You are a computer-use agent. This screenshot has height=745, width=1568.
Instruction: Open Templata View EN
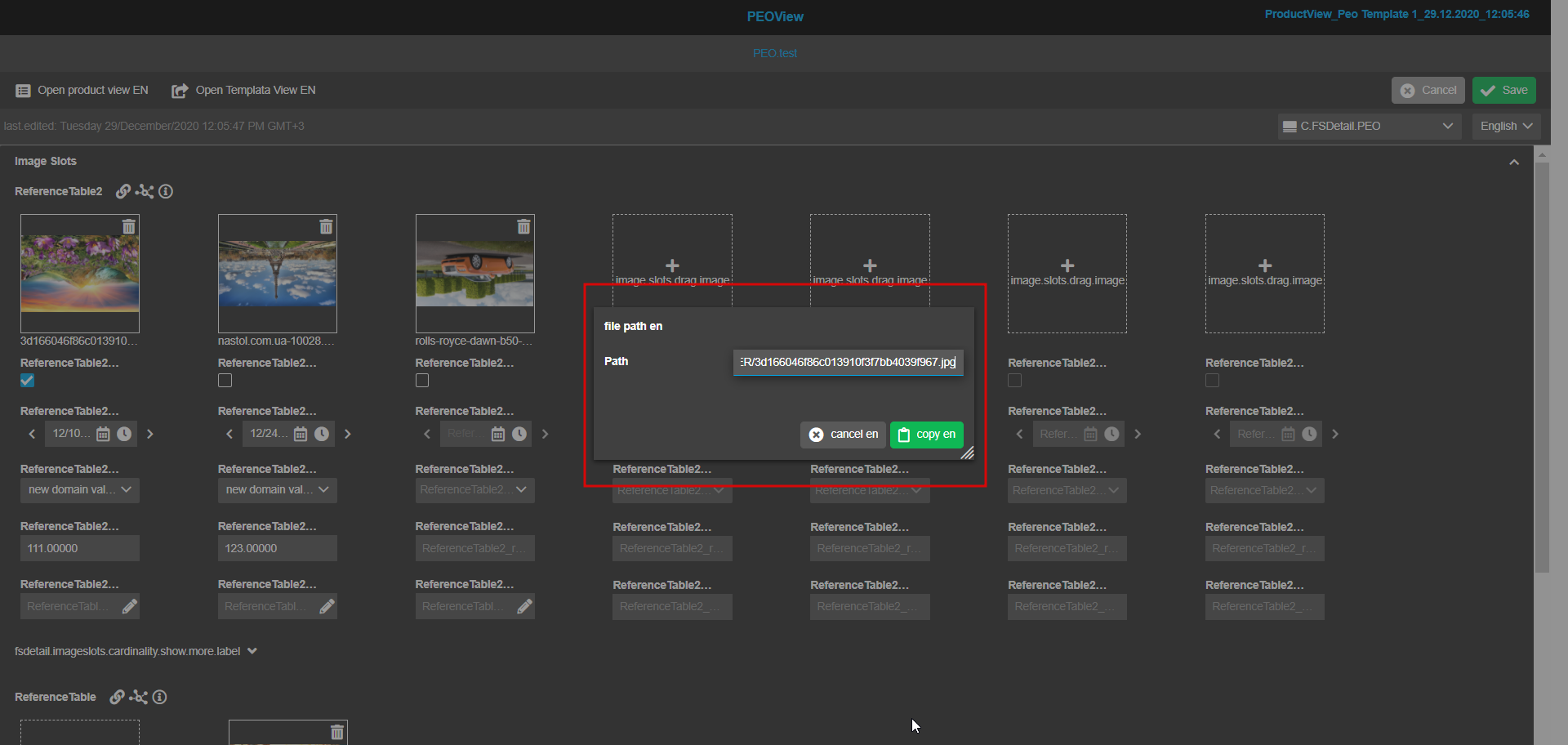pos(243,90)
